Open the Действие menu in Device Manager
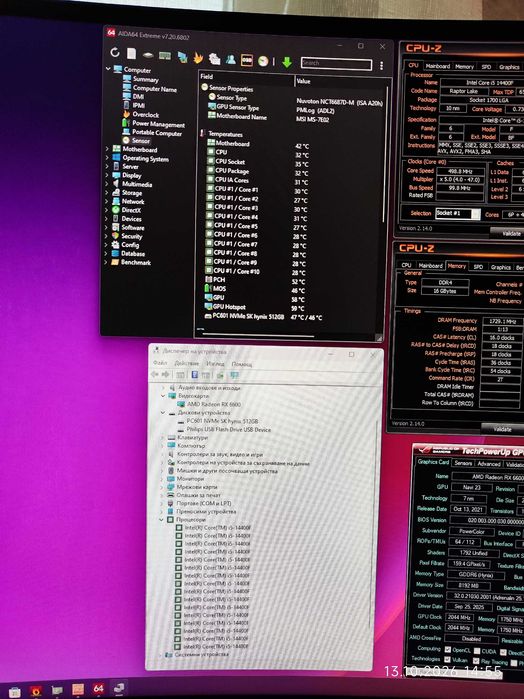Screen dimensions: 524x699 click(x=186, y=363)
